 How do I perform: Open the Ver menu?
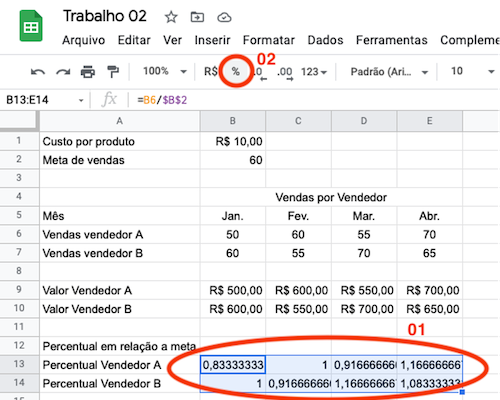[172, 40]
